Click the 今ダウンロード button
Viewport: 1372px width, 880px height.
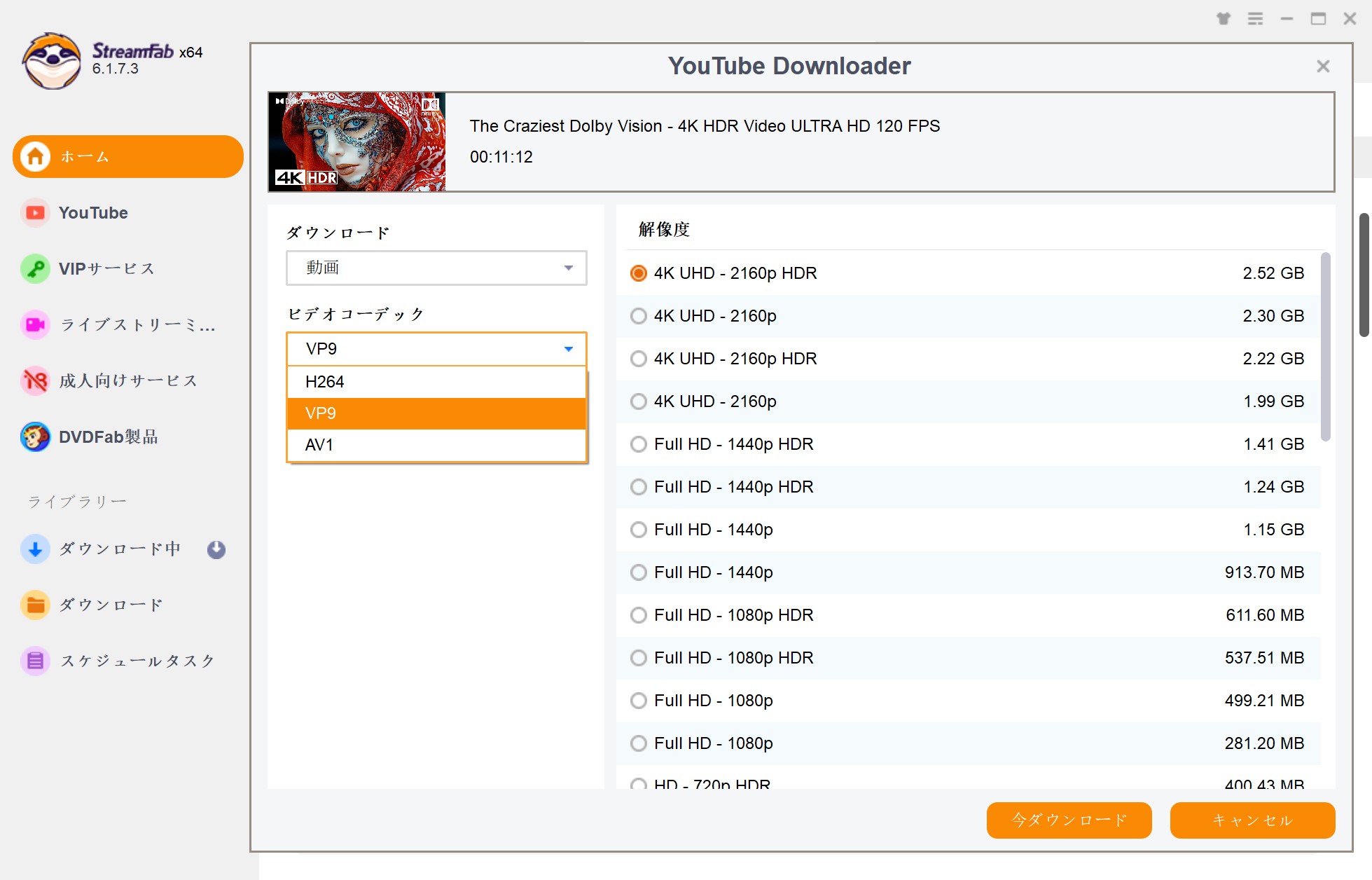click(1069, 820)
